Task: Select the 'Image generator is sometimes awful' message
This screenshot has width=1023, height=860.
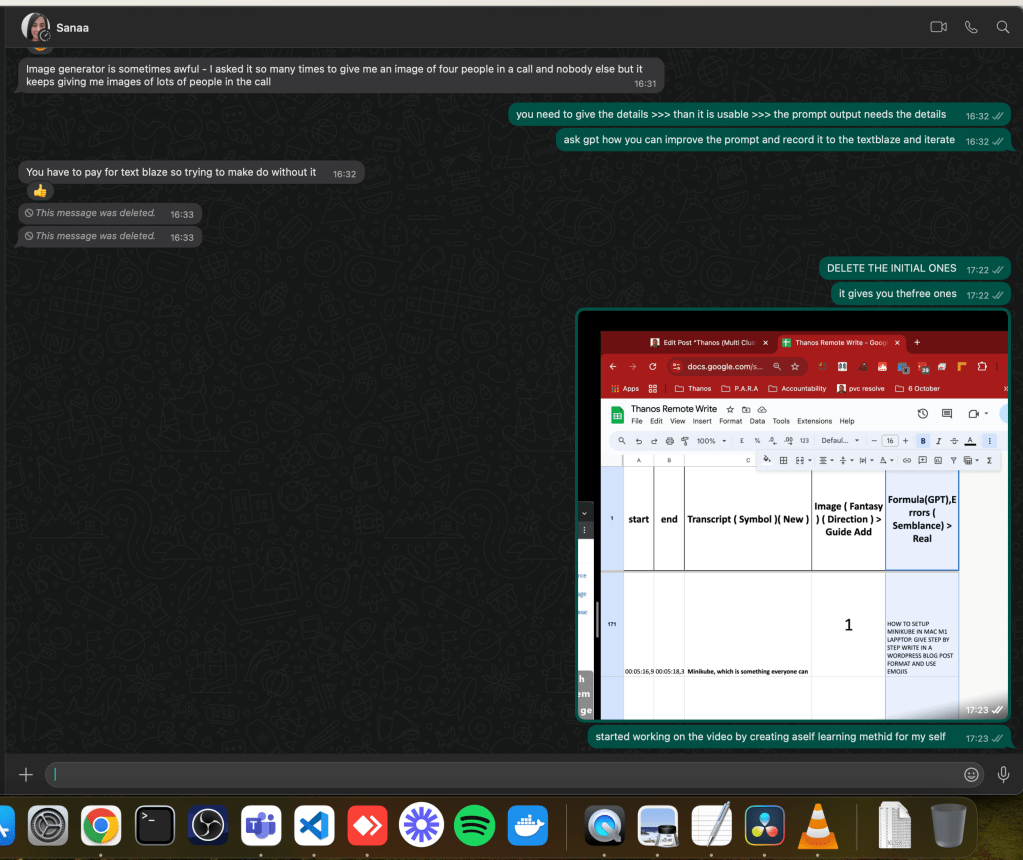Action: pos(341,75)
